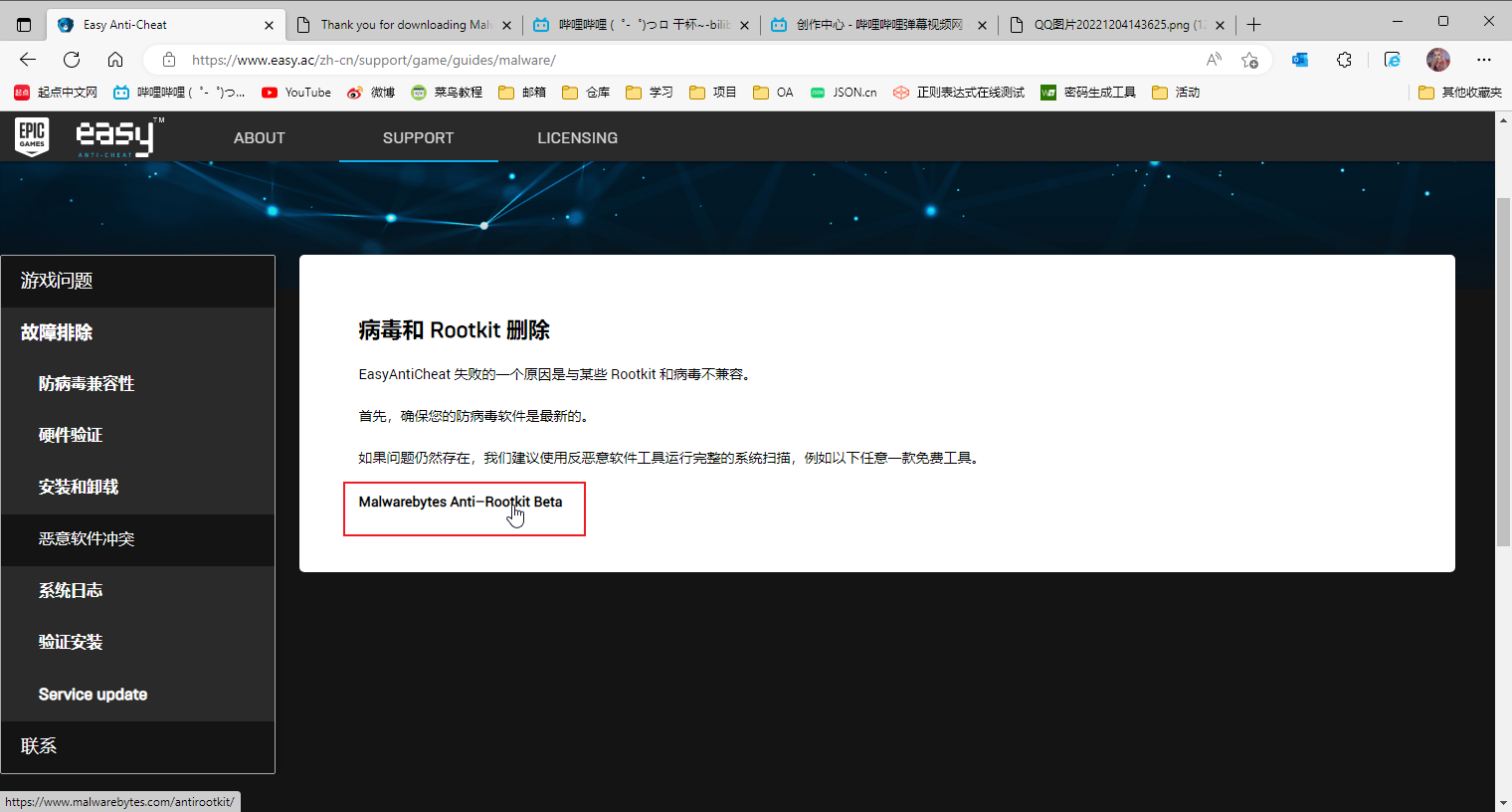Image resolution: width=1512 pixels, height=812 pixels.
Task: Open the LICENSING navigation menu
Action: 577,138
